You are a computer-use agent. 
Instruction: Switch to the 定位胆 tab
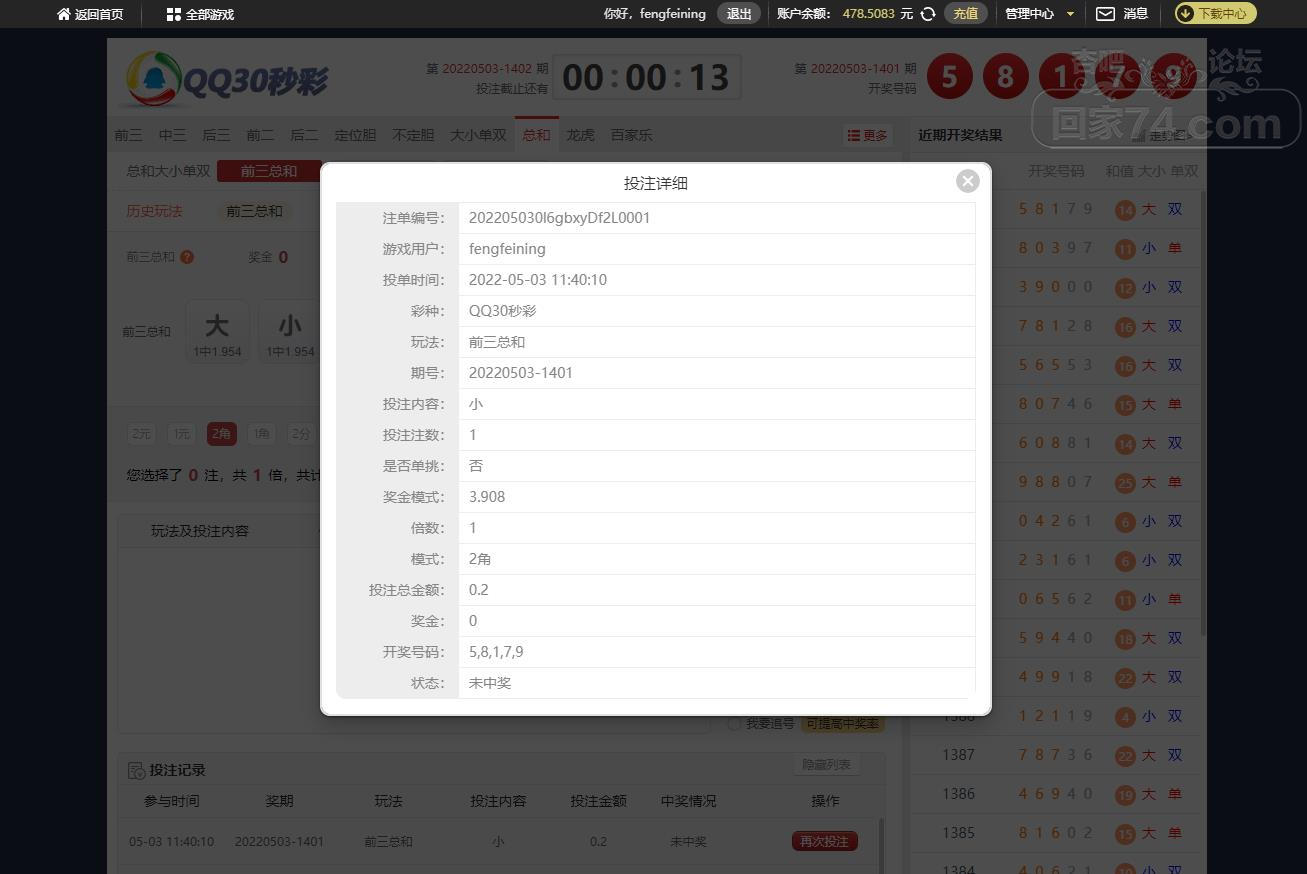point(355,135)
